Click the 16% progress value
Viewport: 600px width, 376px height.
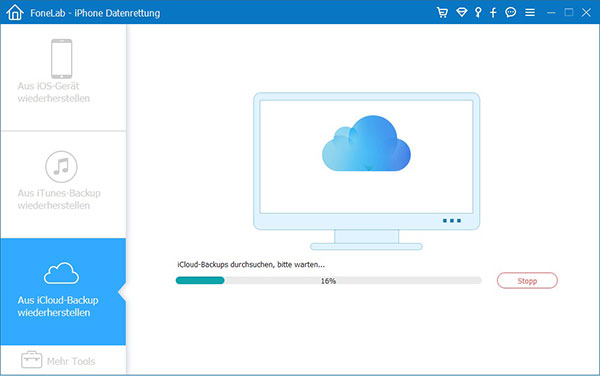[328, 281]
